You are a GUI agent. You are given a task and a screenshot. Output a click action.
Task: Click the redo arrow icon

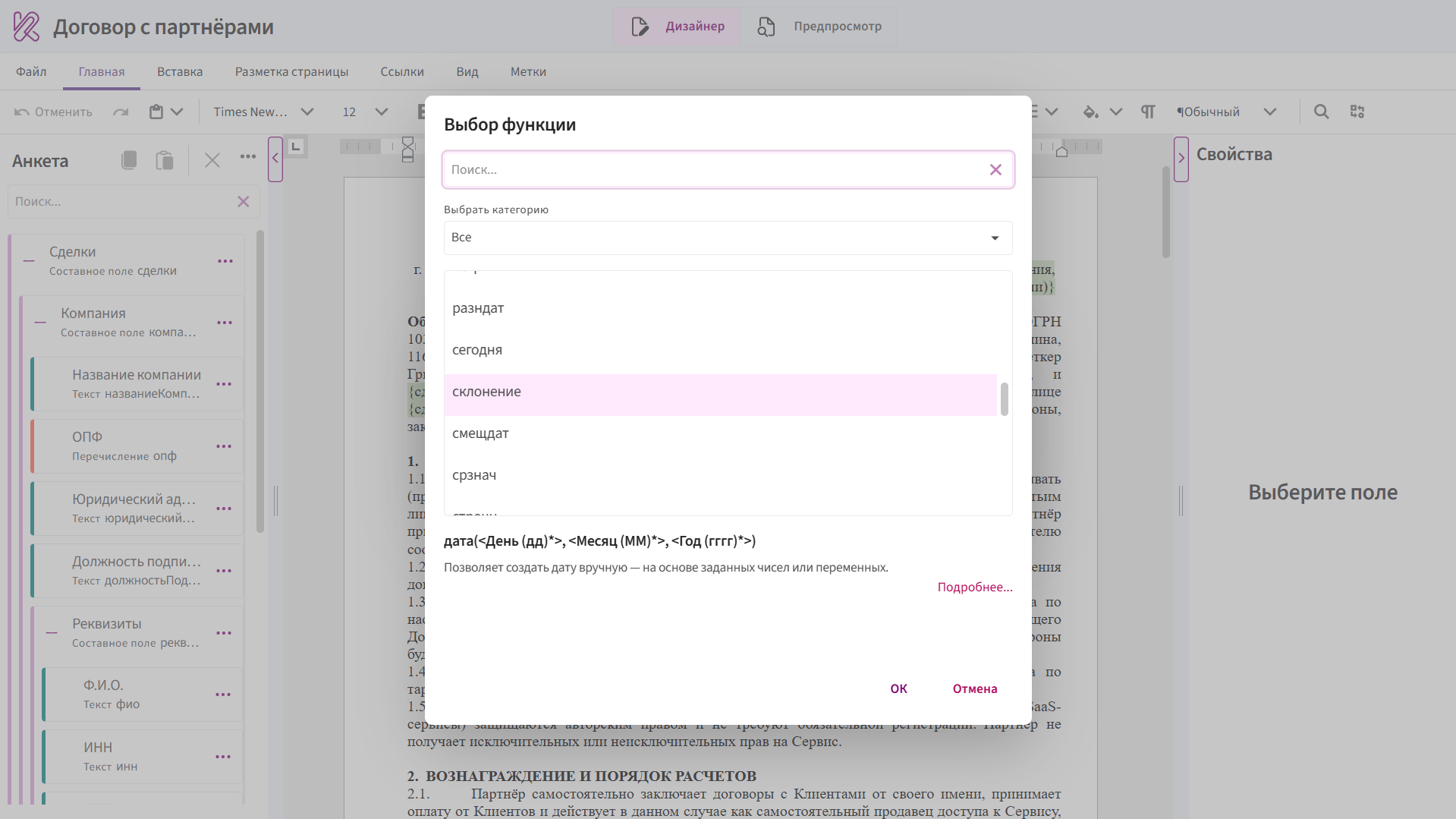pos(121,112)
